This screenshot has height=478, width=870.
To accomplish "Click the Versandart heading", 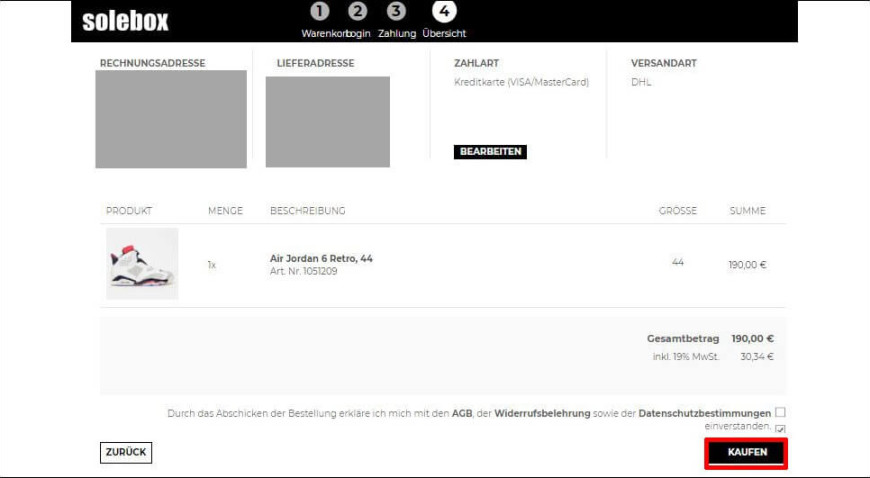I will click(664, 63).
